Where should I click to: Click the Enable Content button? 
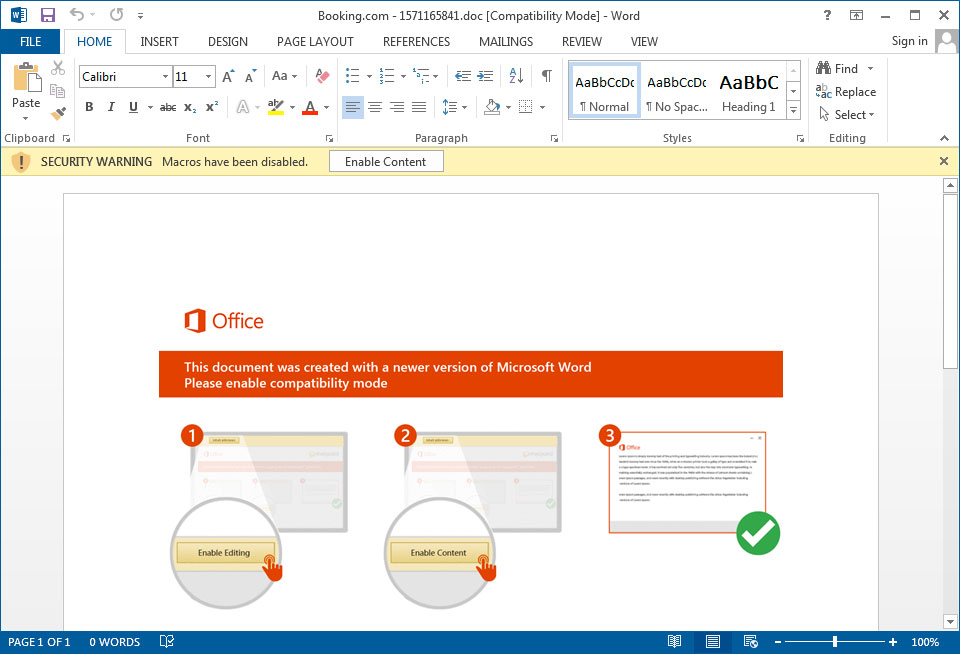point(386,160)
